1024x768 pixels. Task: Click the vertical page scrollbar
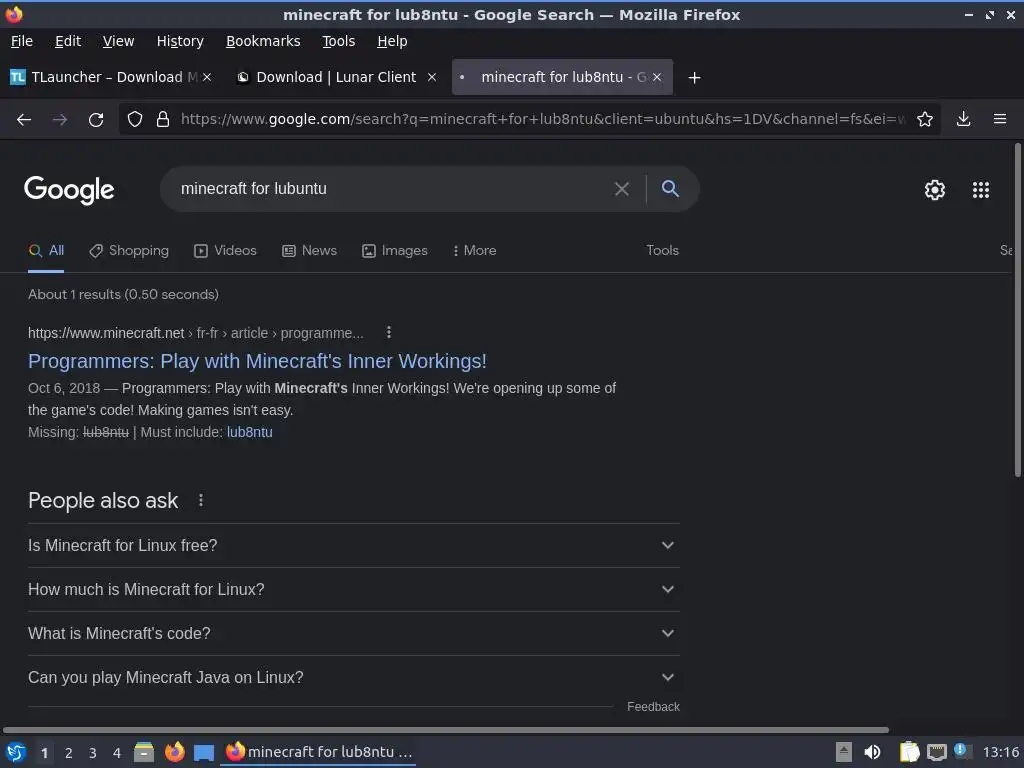[1017, 310]
